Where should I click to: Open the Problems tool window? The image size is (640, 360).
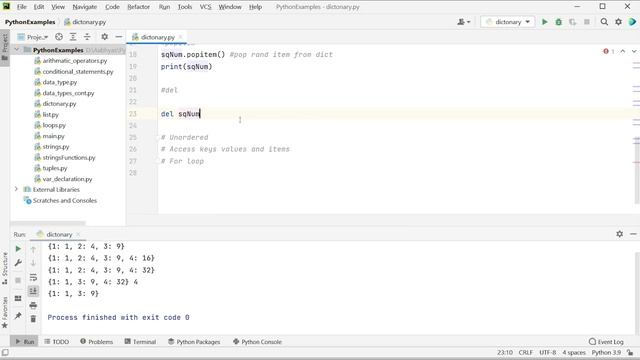pos(96,342)
